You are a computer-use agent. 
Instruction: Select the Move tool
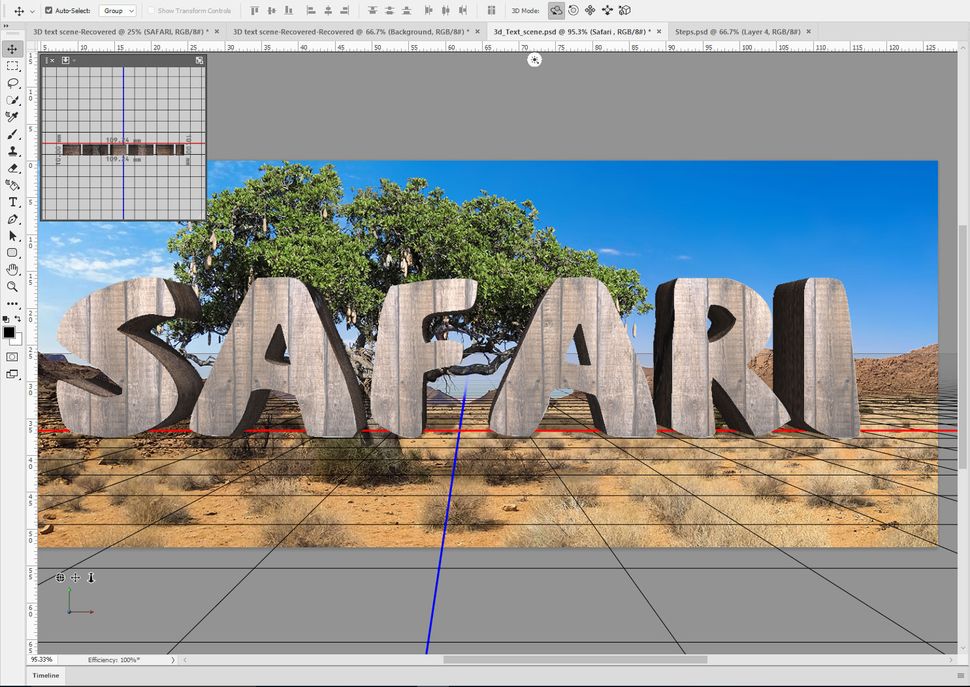pos(13,46)
